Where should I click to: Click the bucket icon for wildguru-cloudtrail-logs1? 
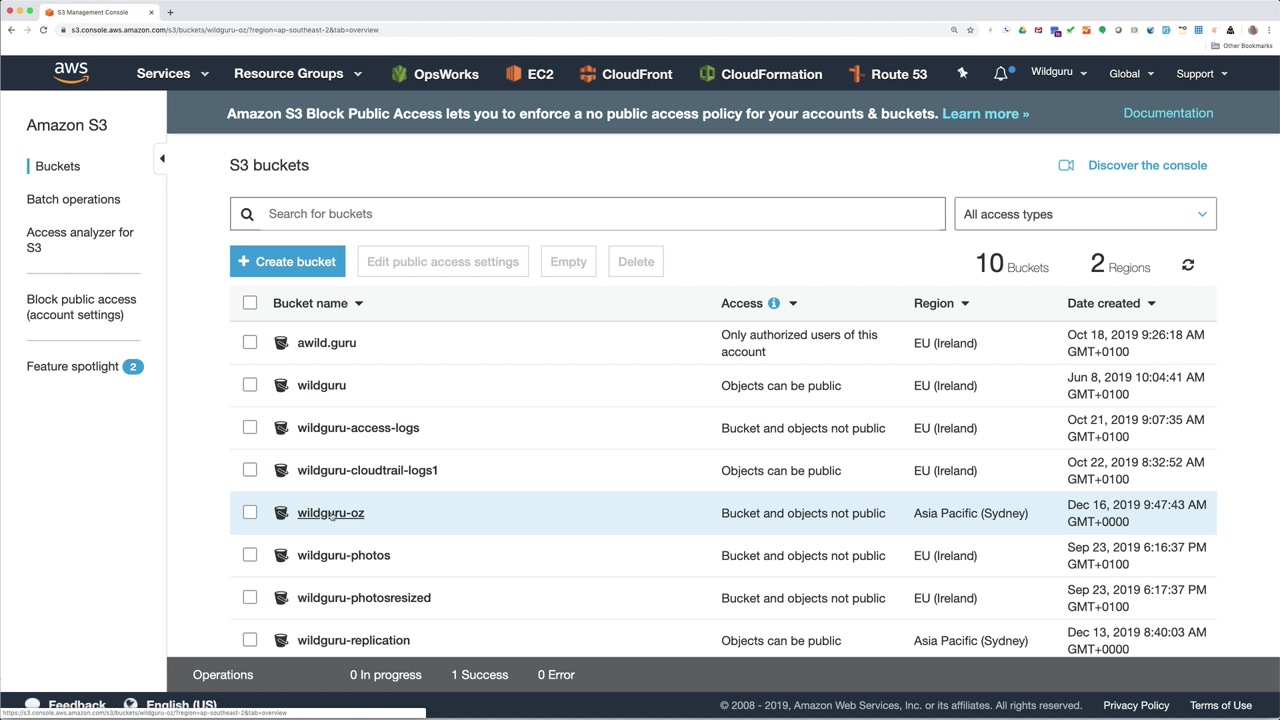[281, 470]
